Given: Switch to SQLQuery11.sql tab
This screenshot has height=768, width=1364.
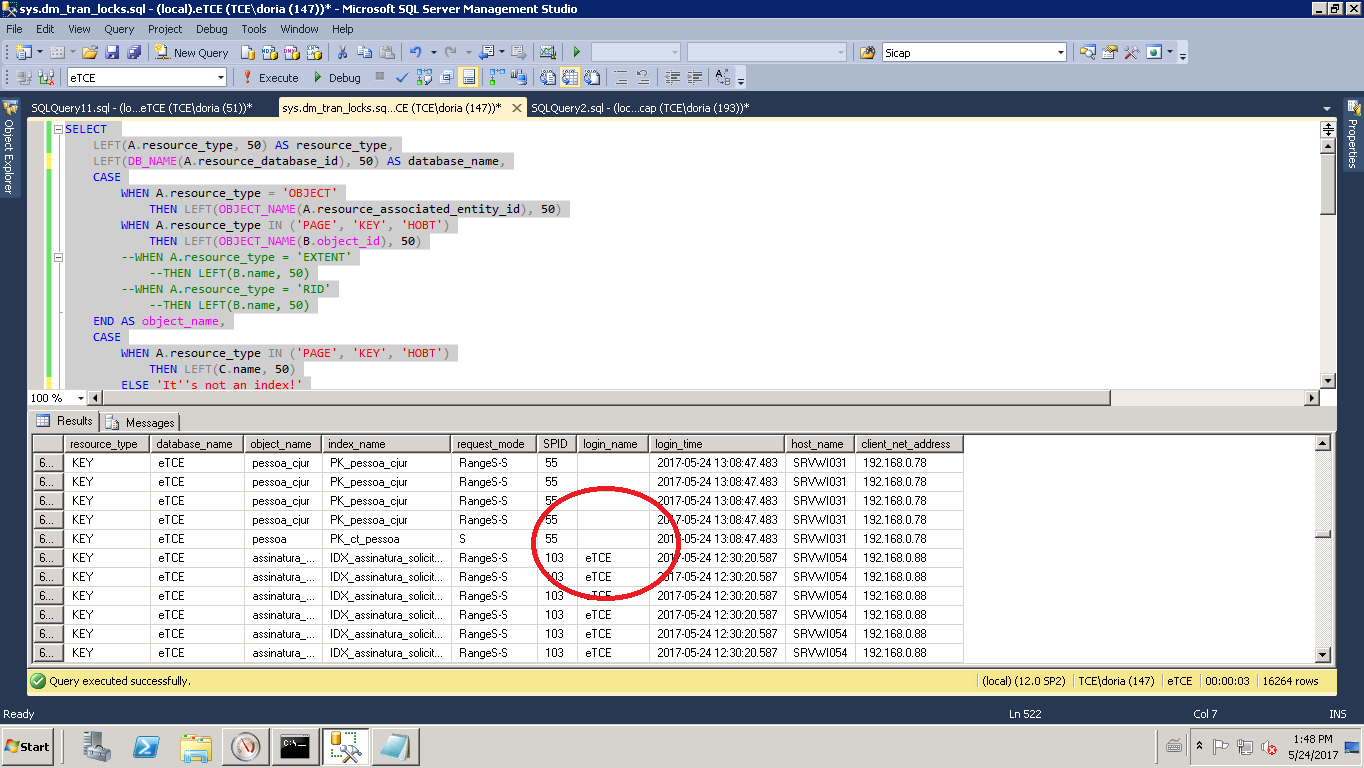Looking at the screenshot, I should (141, 108).
